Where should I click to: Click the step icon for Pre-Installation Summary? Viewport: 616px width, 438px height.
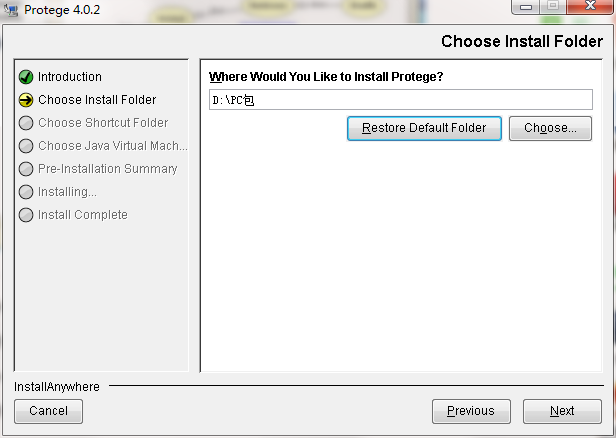click(x=26, y=169)
